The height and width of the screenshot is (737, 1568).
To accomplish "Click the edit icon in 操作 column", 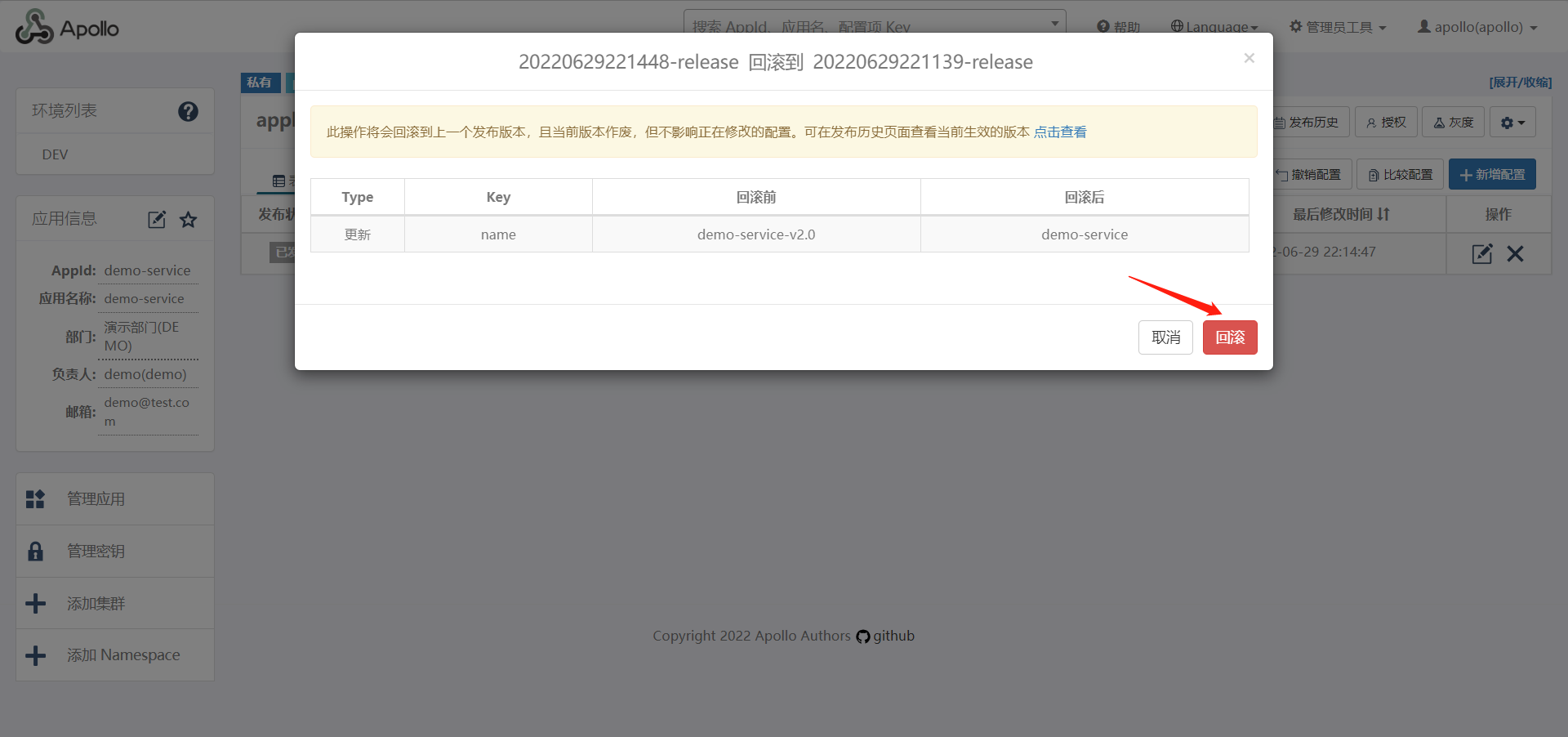I will pos(1481,254).
